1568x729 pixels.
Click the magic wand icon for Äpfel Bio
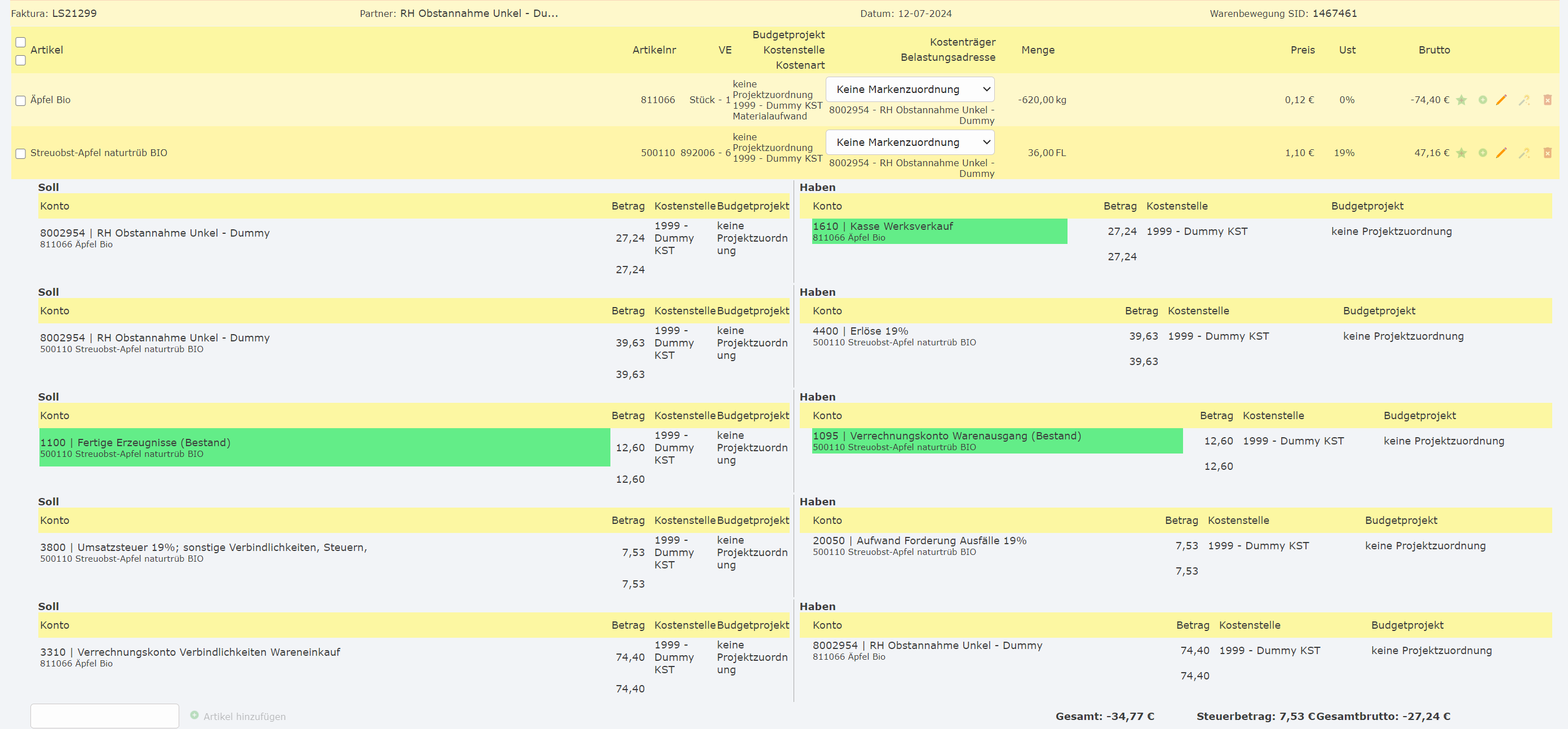pyautogui.click(x=1524, y=100)
